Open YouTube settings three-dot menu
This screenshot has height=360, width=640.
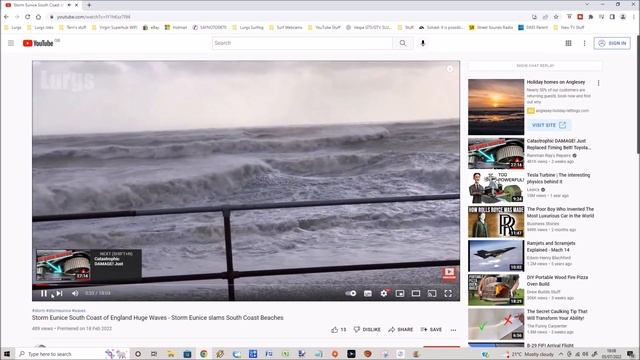click(x=584, y=43)
